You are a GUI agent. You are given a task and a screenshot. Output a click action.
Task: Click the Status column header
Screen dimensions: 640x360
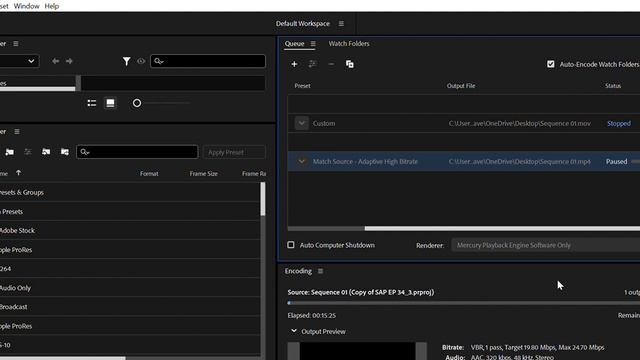613,86
